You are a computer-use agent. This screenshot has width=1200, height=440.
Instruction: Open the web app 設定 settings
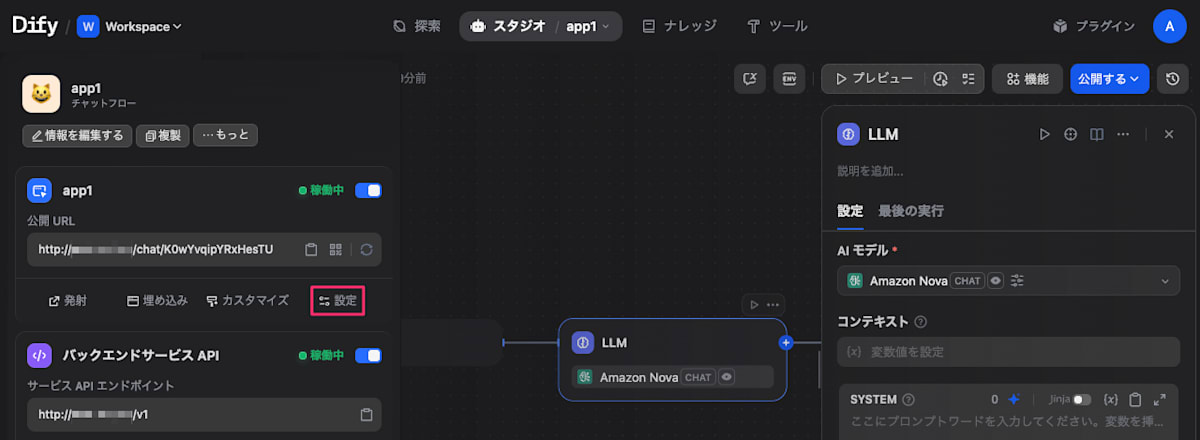(x=337, y=300)
